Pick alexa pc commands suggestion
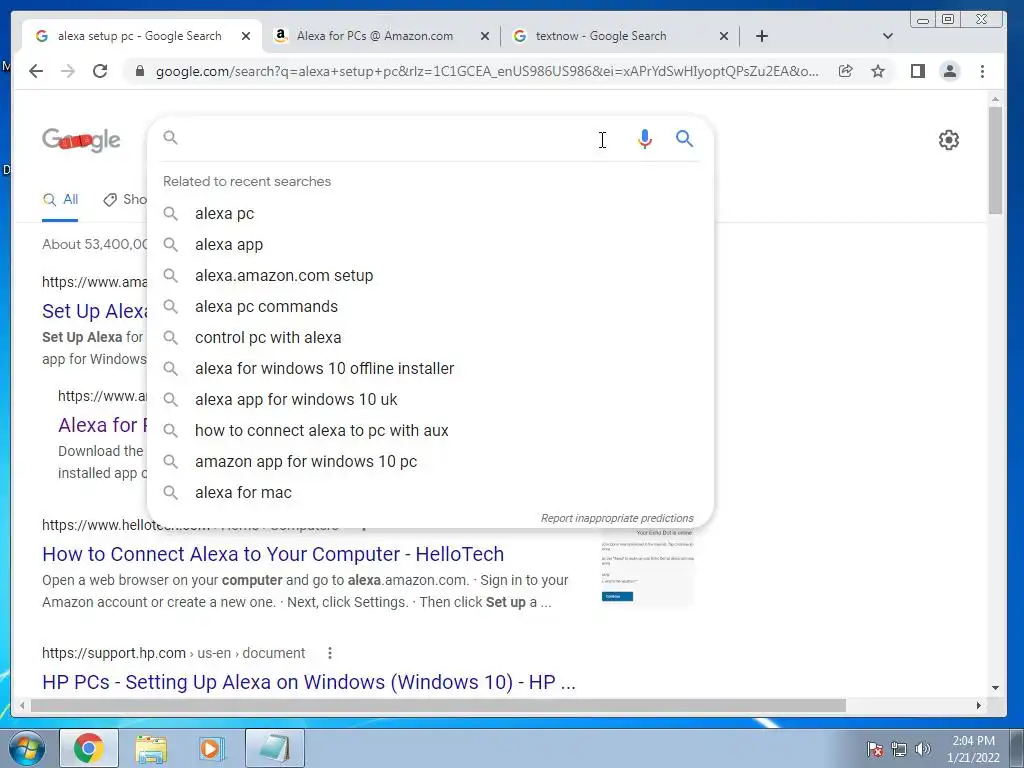 pyautogui.click(x=430, y=306)
